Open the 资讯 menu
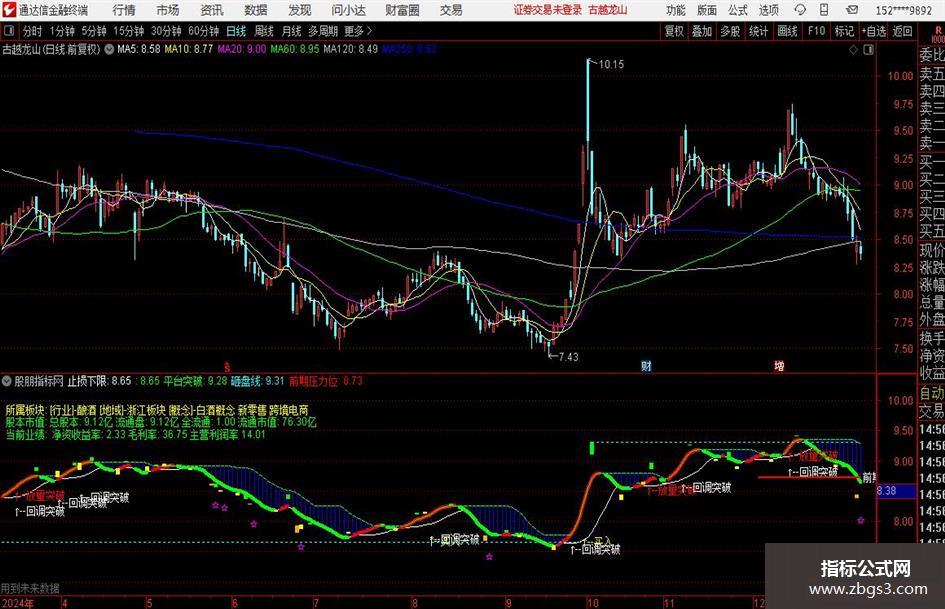Viewport: 945px width, 609px height. (212, 10)
